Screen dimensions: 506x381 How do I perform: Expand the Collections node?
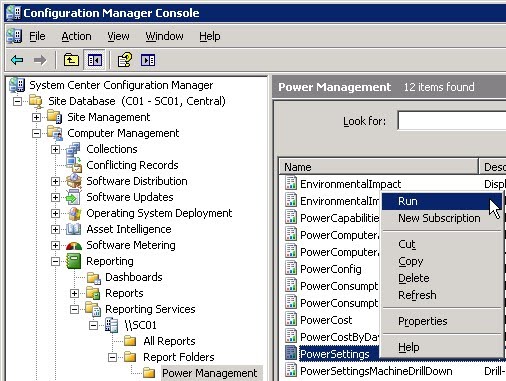[x=55, y=149]
